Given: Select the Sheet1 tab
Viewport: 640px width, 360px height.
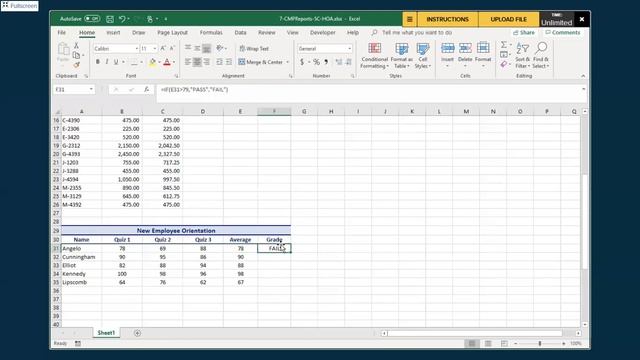Looking at the screenshot, I should click(106, 333).
